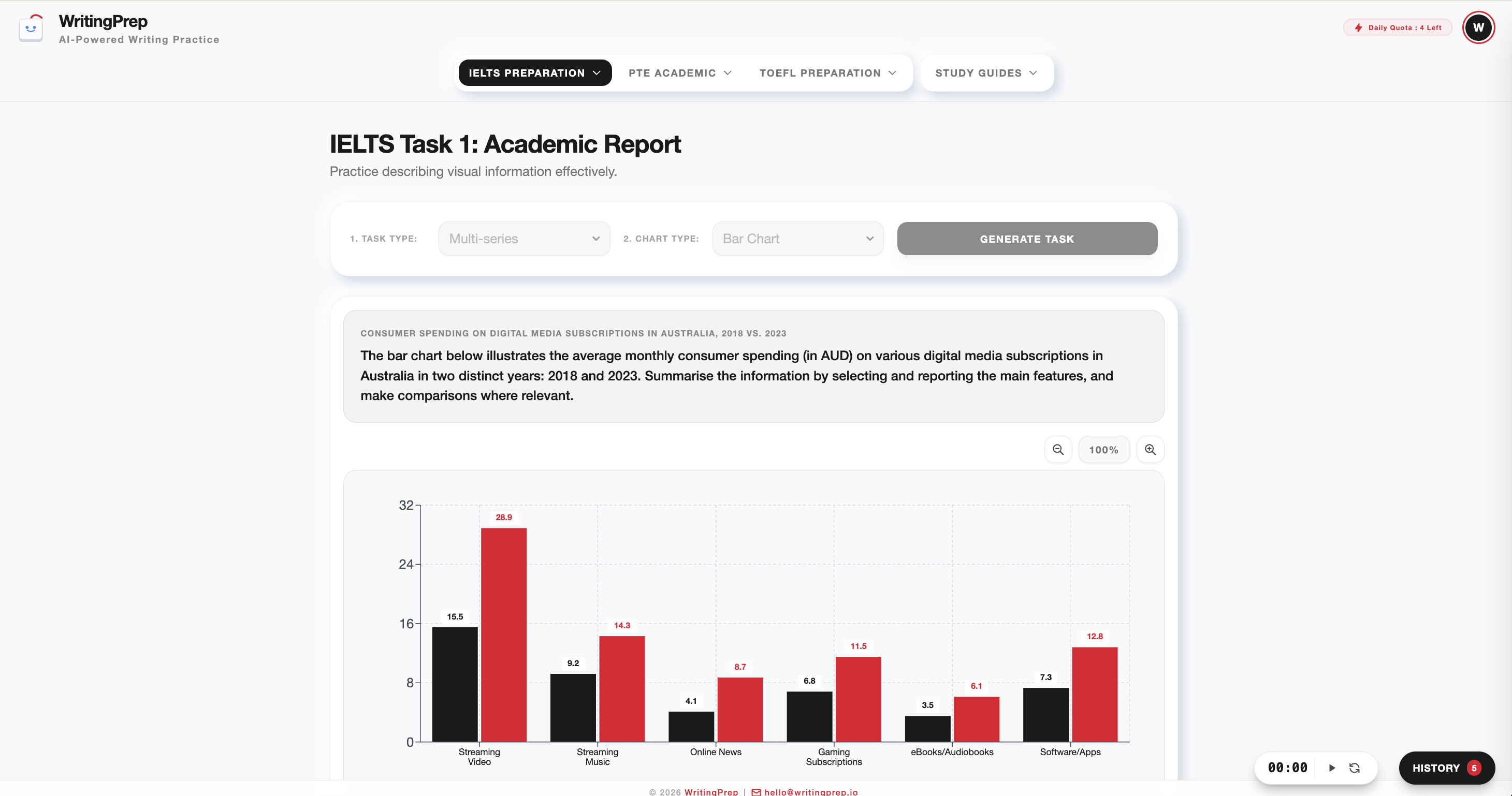
Task: Click the red Gaming Subscriptions bar 11.5
Action: click(x=858, y=699)
